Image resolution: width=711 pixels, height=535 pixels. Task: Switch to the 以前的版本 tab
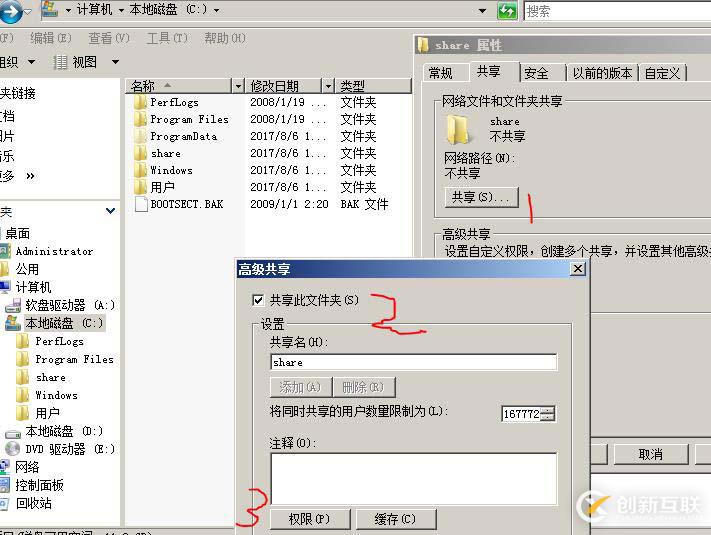602,73
